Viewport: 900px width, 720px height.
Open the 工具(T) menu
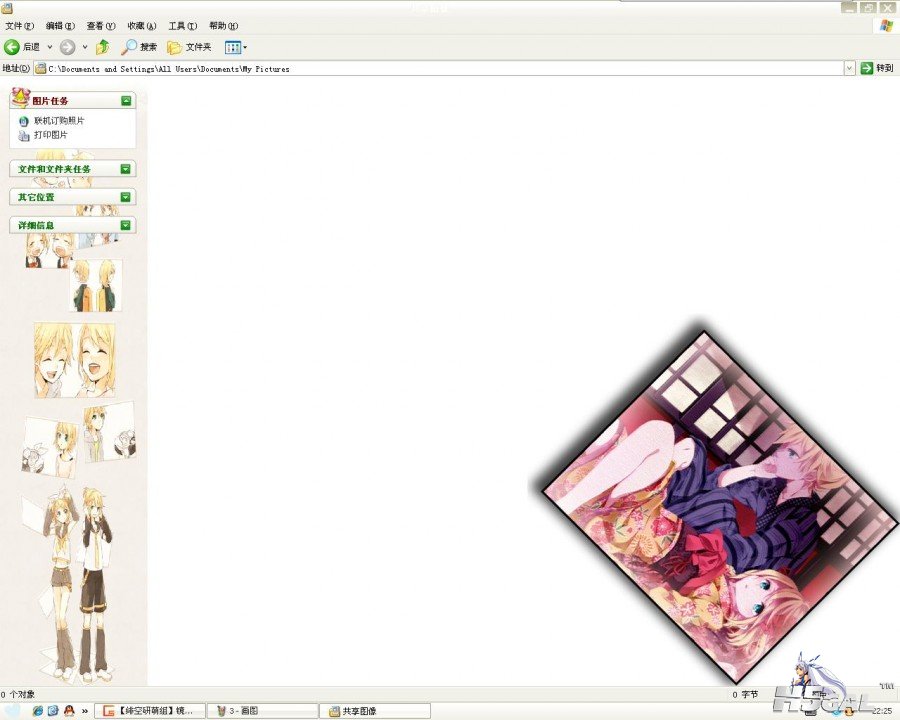(183, 26)
